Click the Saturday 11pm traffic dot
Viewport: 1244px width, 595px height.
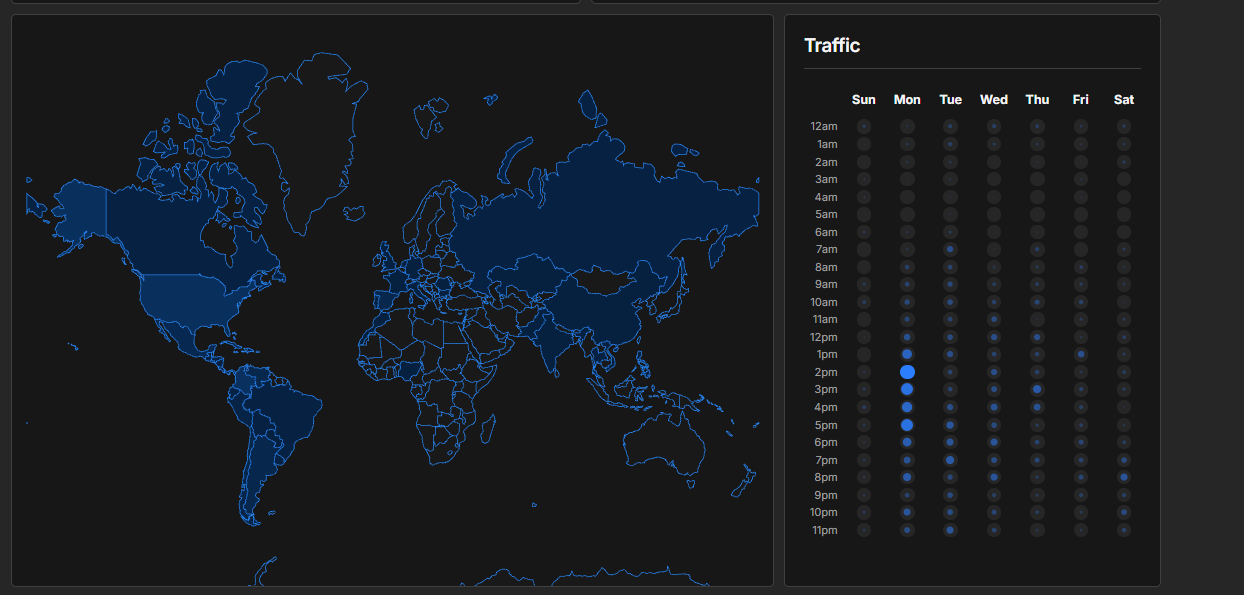1124,530
